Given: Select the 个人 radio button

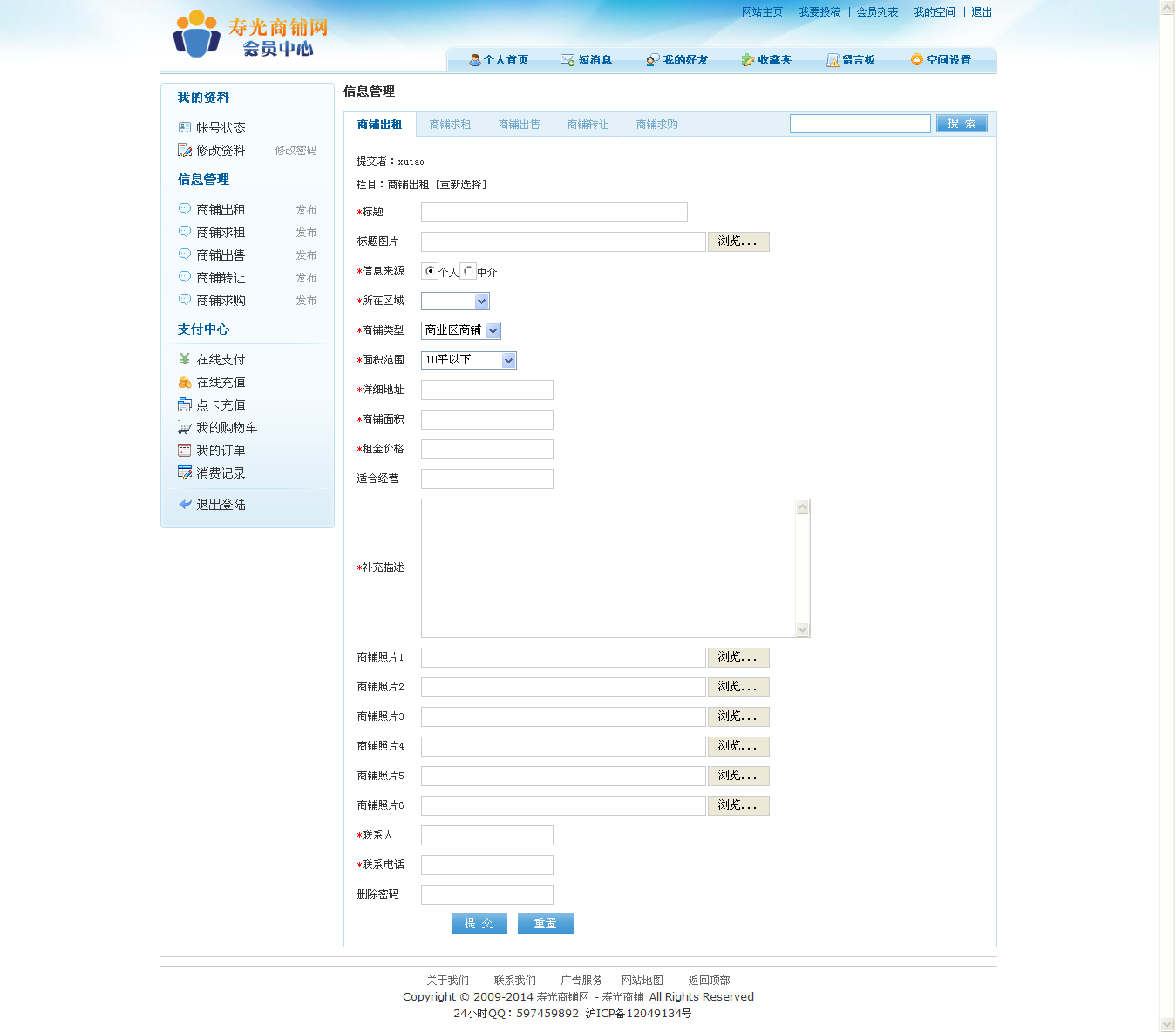Looking at the screenshot, I should (x=430, y=271).
